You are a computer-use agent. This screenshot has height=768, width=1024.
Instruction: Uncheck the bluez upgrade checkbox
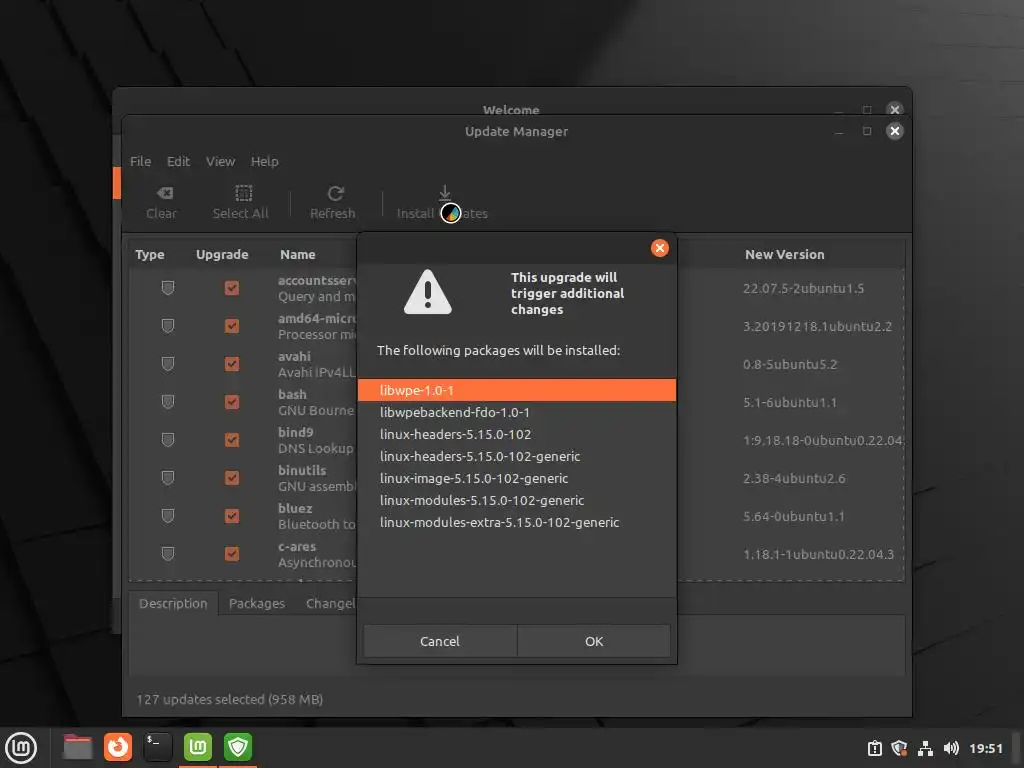point(232,516)
